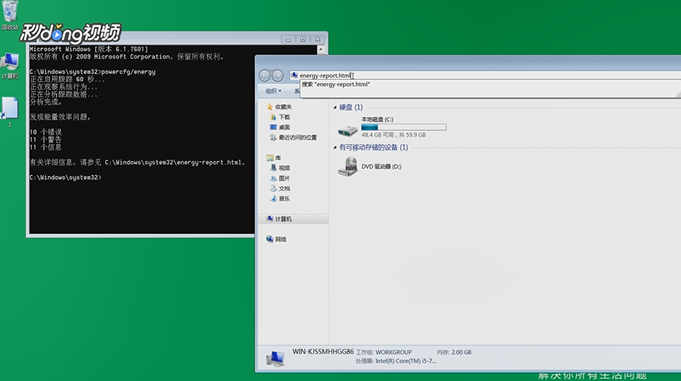
Task: Open Recent Places in Favorites
Action: pos(293,138)
